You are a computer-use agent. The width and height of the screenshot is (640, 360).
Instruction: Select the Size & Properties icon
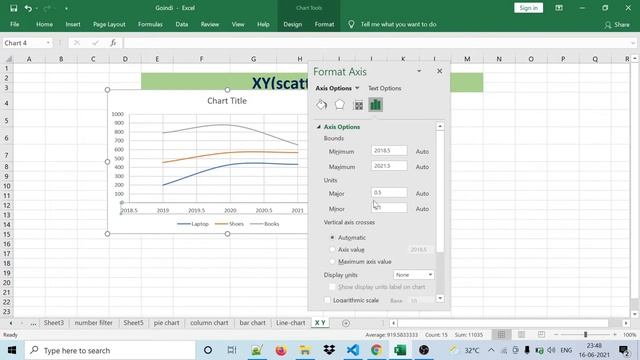[358, 105]
